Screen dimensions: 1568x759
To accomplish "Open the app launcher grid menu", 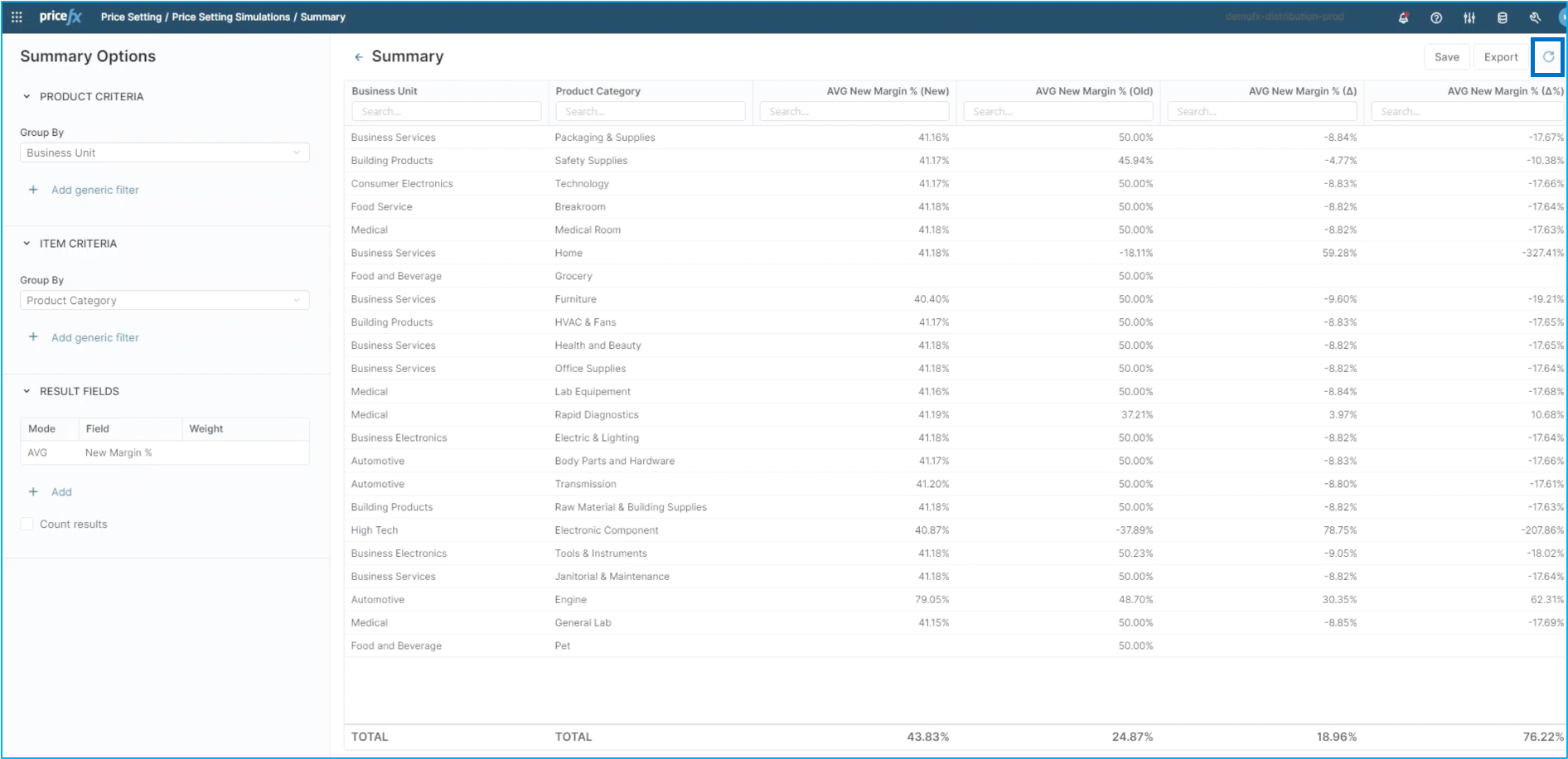I will 17,17.
